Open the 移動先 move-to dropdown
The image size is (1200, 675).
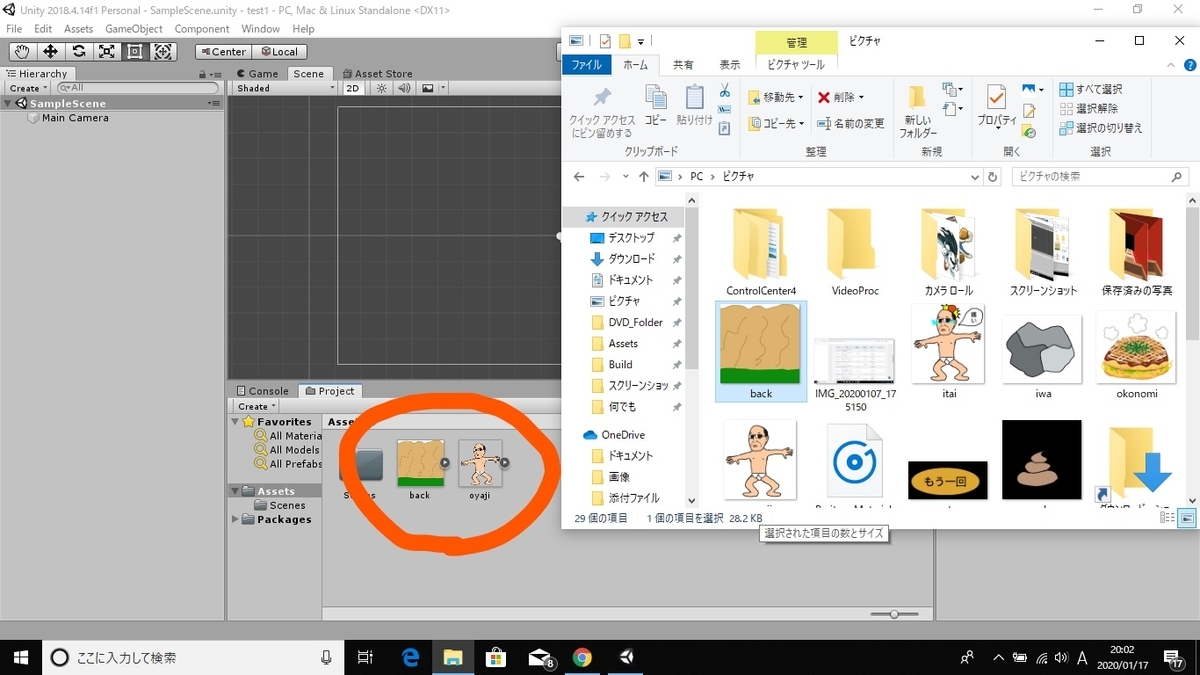[777, 97]
